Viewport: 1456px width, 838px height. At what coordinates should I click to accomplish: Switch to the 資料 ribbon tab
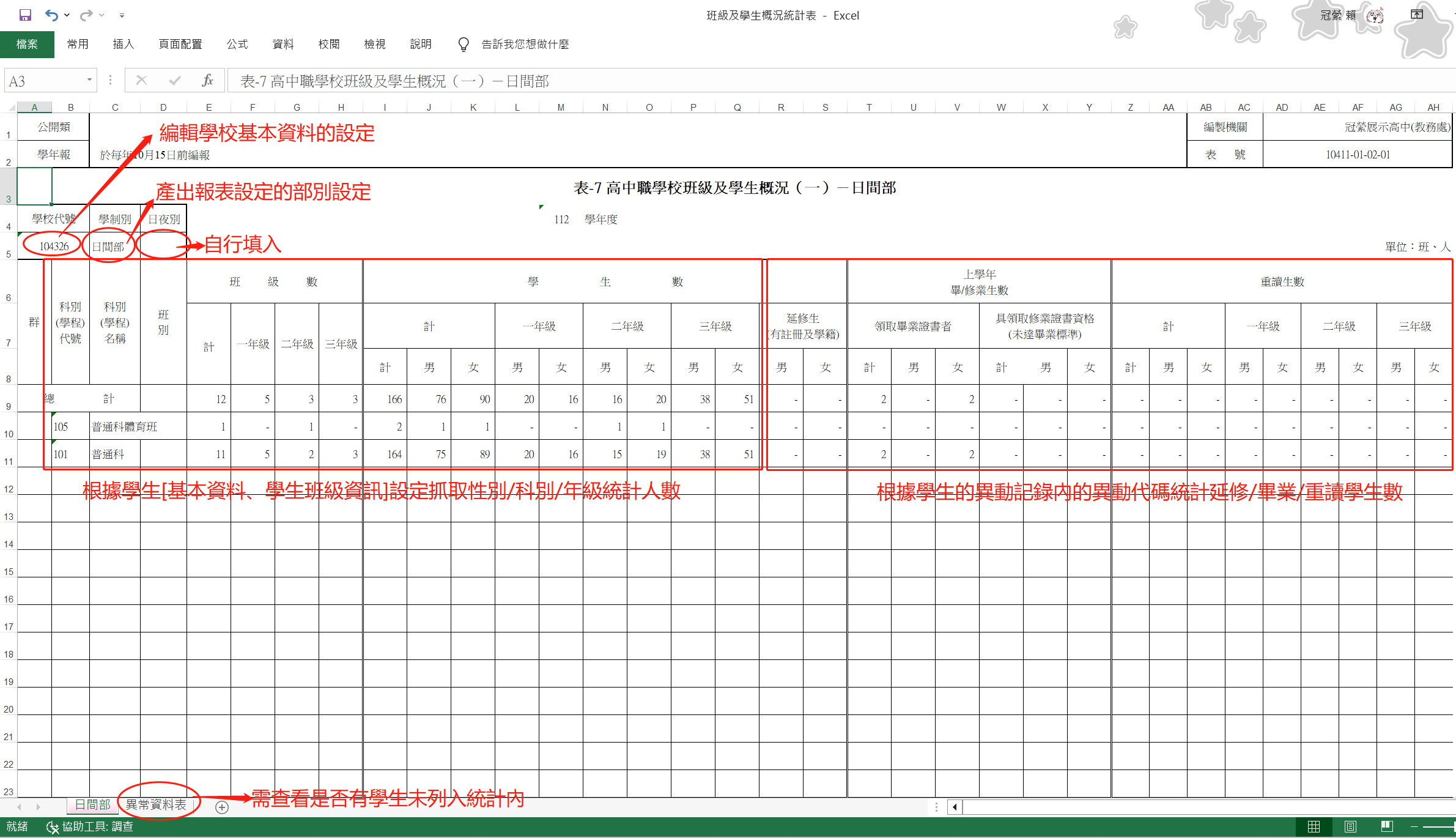click(x=283, y=44)
